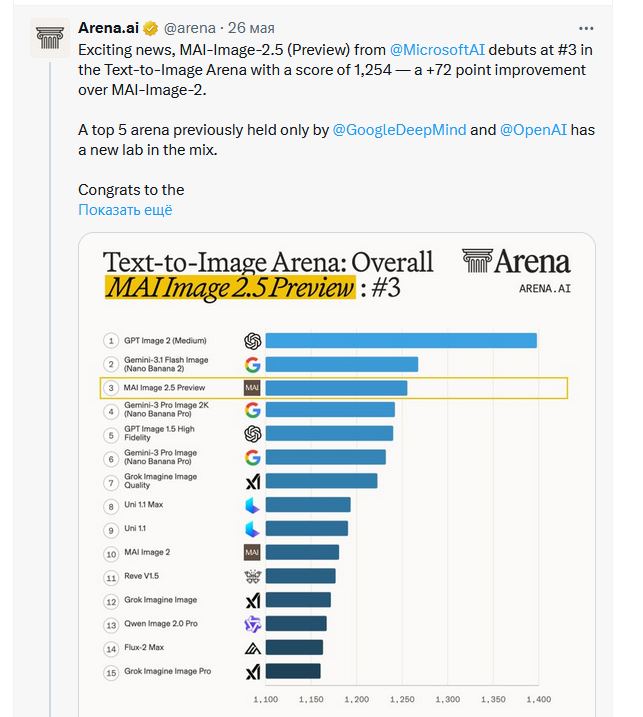Click the Arena column logo in the chart header
This screenshot has height=717, width=643.
click(x=477, y=261)
